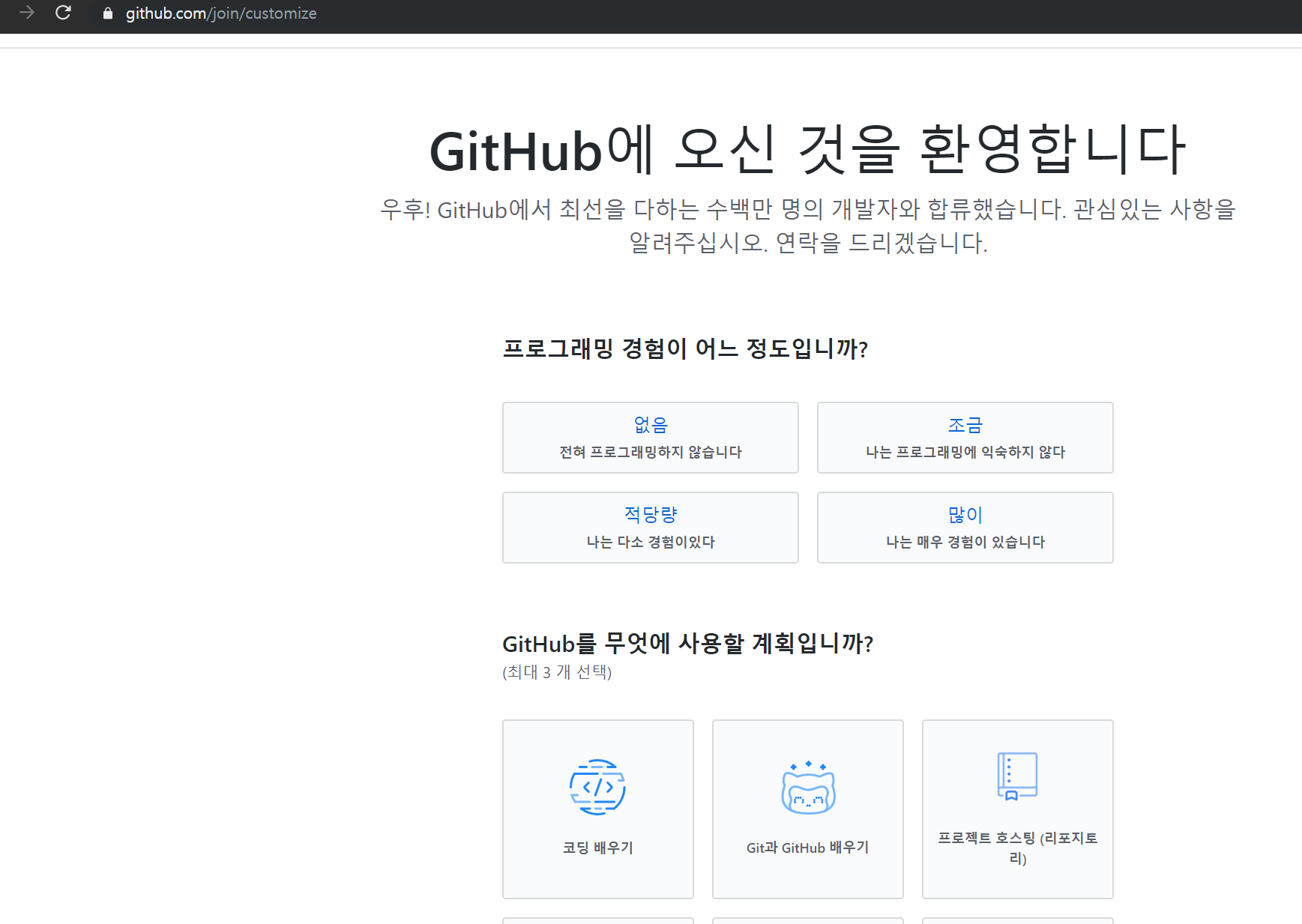This screenshot has height=924, width=1302.
Task: Click the Octocat icon for Git과 GitHub 배우기
Action: [x=808, y=787]
